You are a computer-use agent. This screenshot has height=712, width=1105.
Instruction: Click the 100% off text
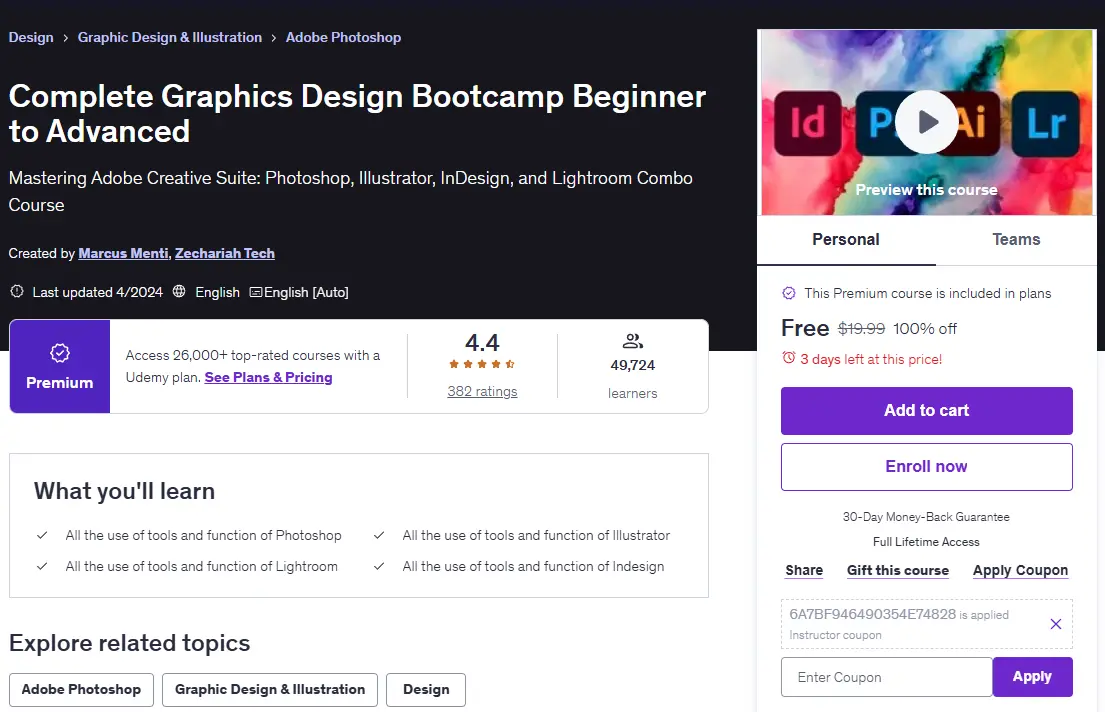click(x=925, y=329)
